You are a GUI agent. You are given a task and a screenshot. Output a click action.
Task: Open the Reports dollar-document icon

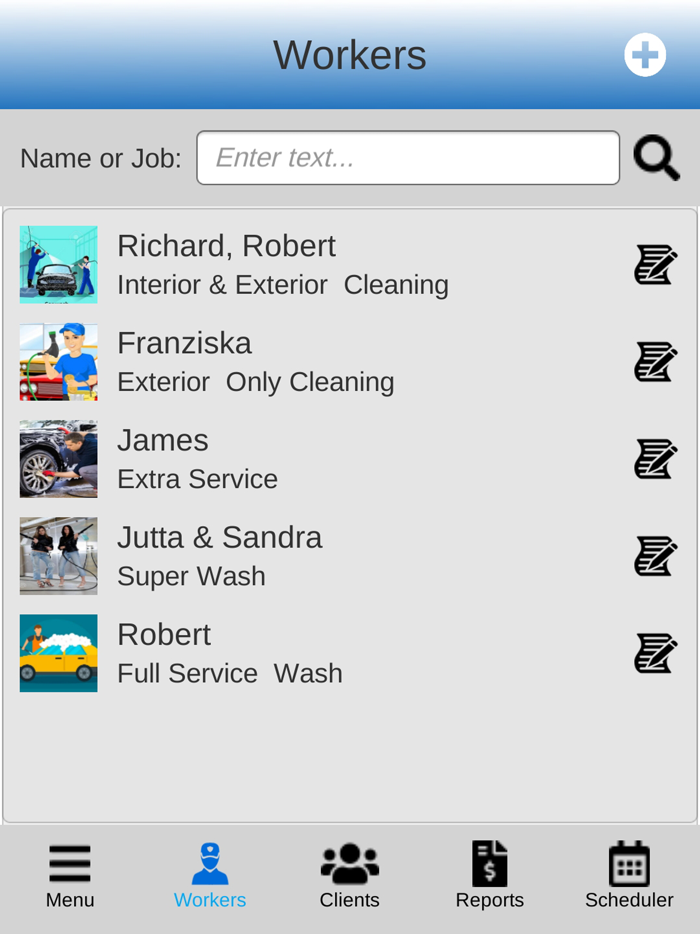coord(489,863)
